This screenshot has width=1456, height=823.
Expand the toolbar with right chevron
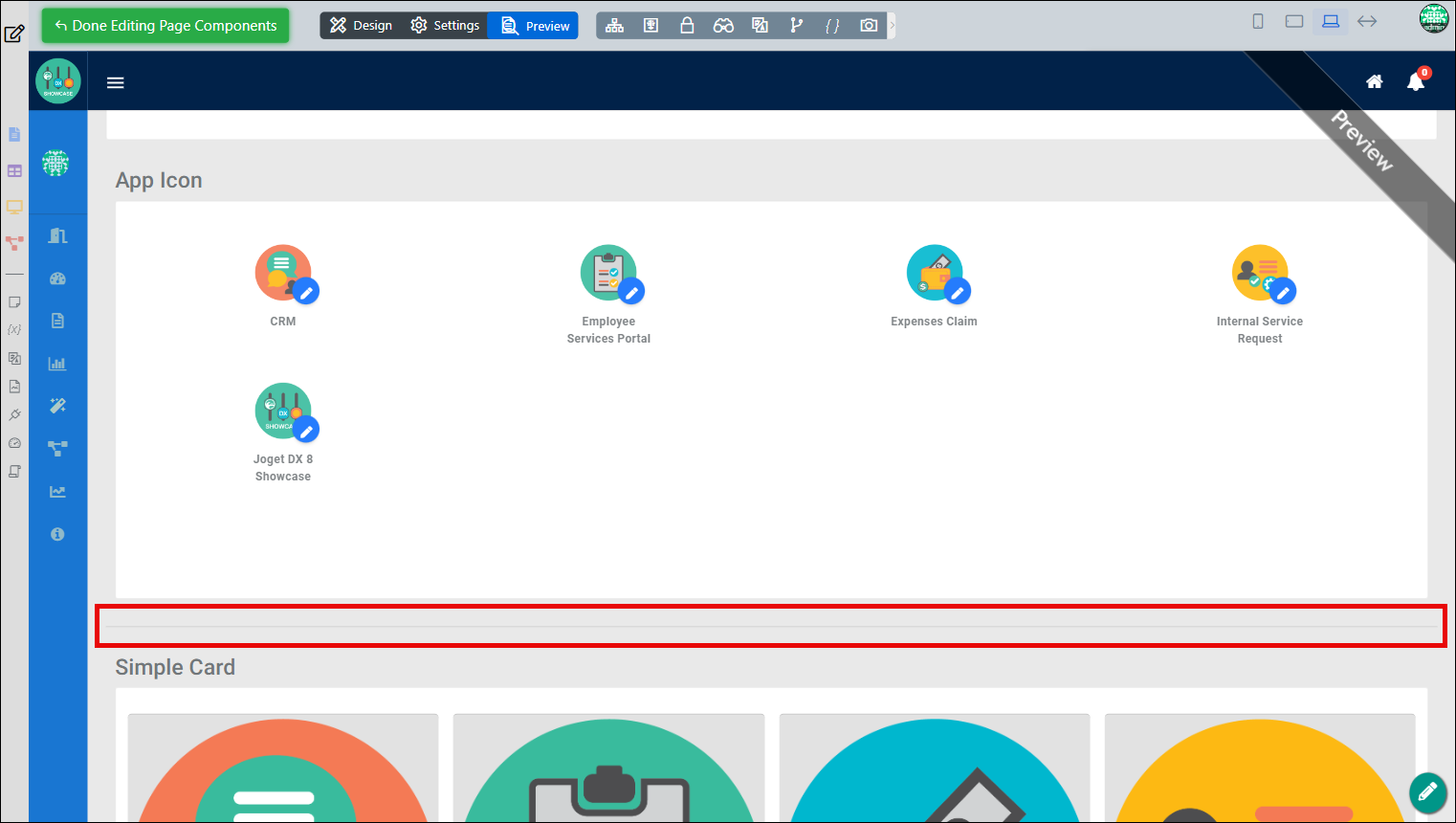click(x=892, y=26)
